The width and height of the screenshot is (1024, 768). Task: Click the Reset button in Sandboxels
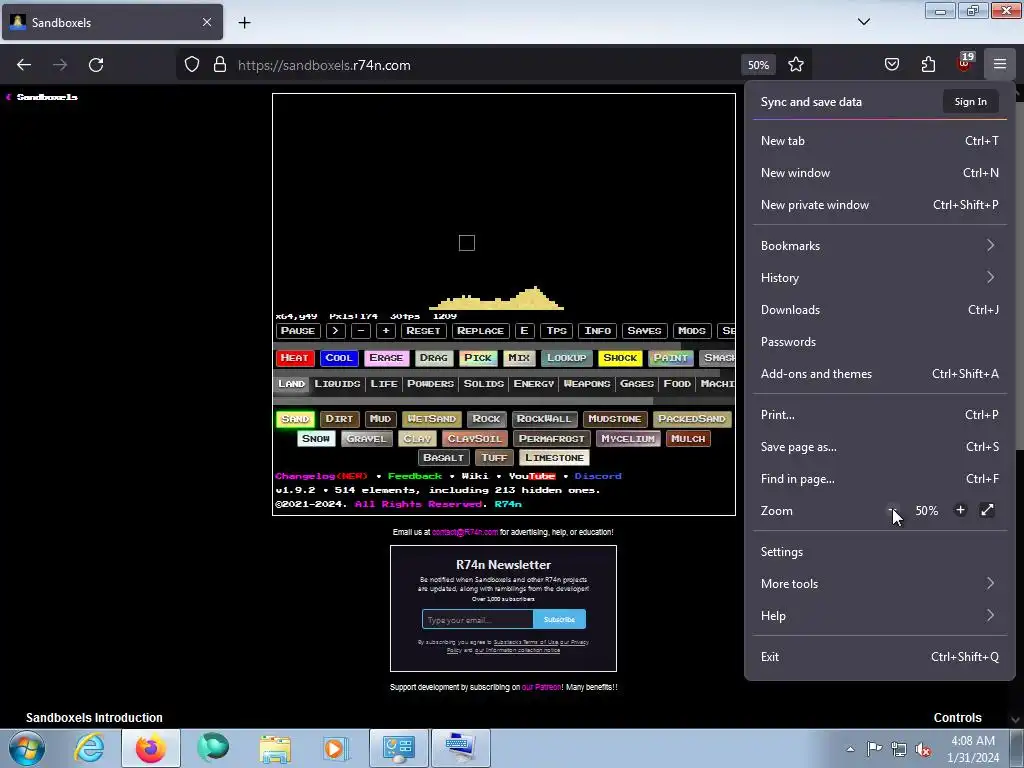tap(423, 330)
